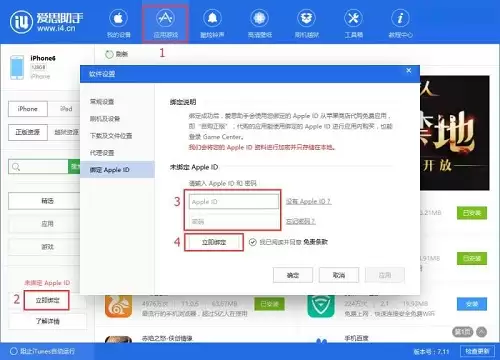Click the password (密码) input field
The image size is (500, 360).
point(234,221)
